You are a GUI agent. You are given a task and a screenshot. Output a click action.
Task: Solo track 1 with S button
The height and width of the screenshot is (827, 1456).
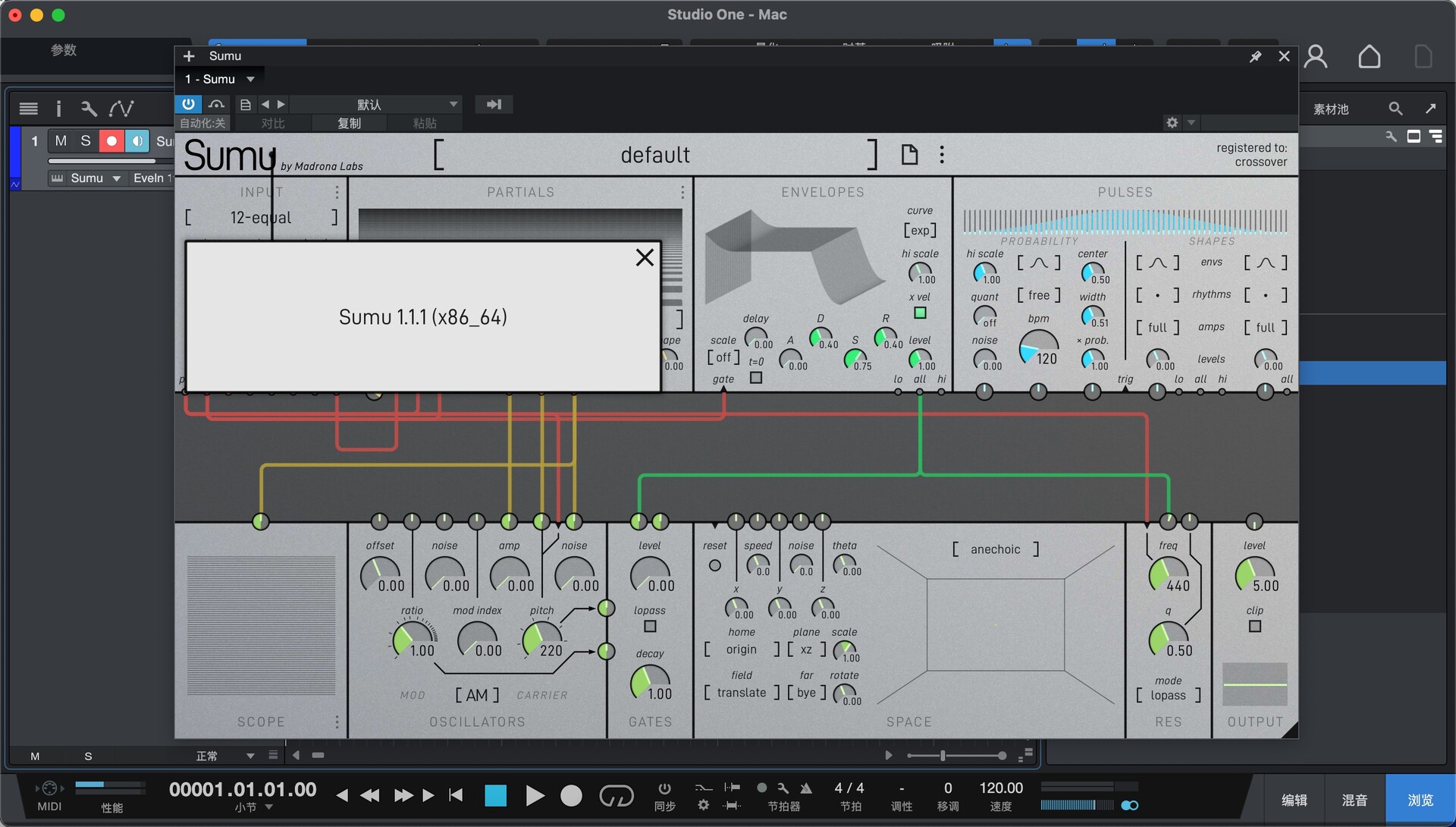pyautogui.click(x=86, y=141)
